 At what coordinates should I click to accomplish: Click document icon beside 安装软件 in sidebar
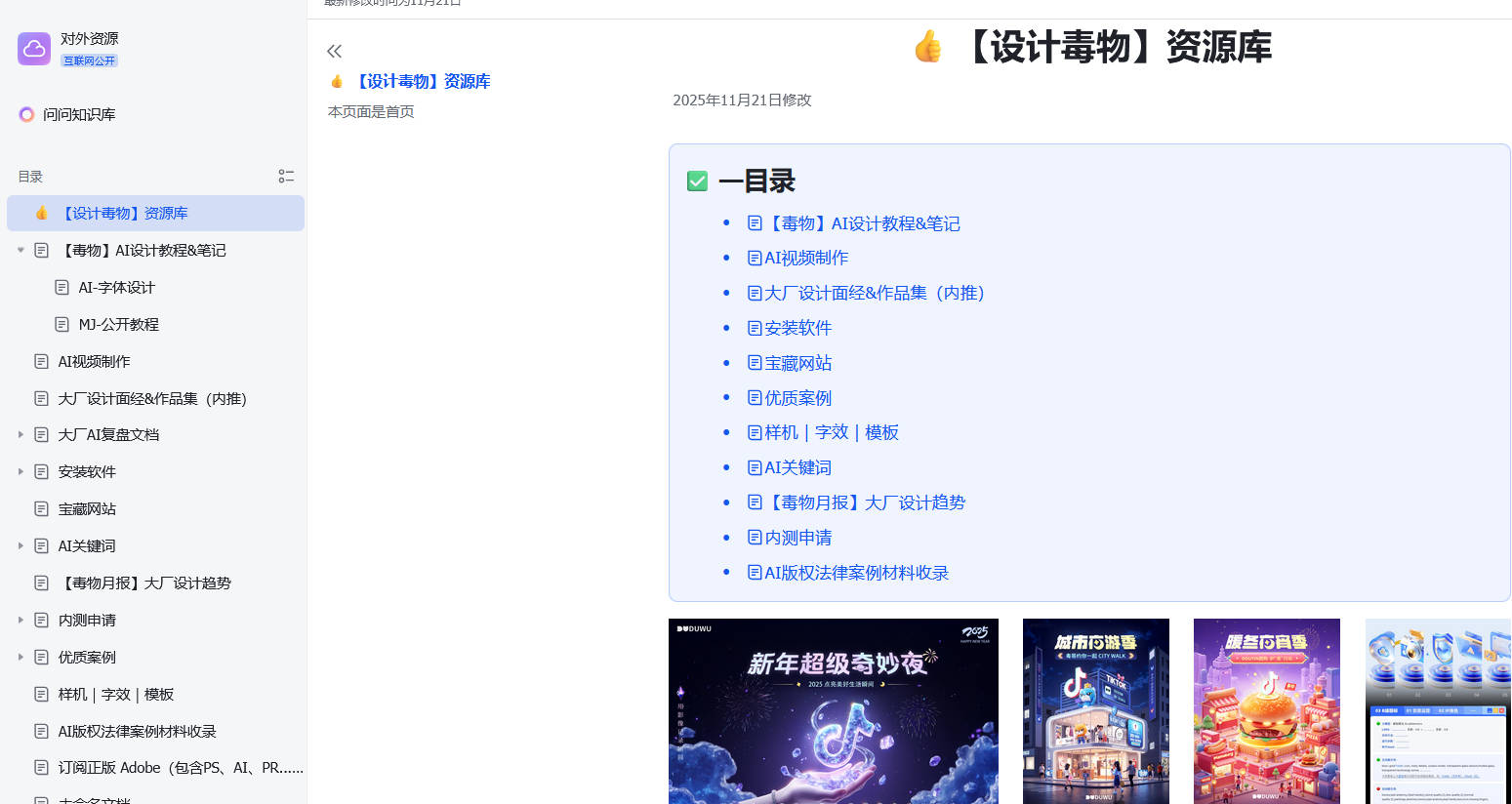[41, 471]
